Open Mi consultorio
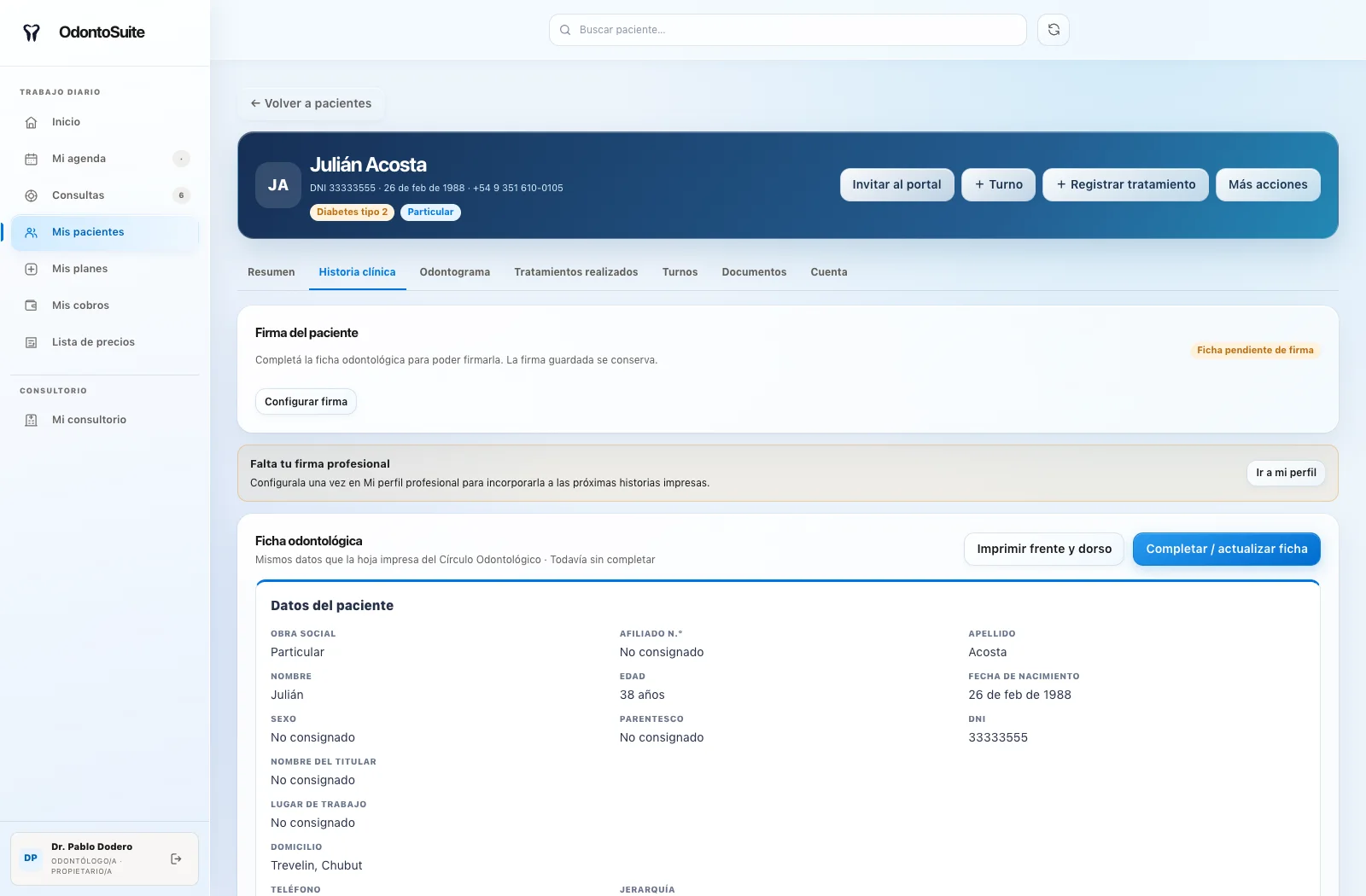 click(104, 420)
